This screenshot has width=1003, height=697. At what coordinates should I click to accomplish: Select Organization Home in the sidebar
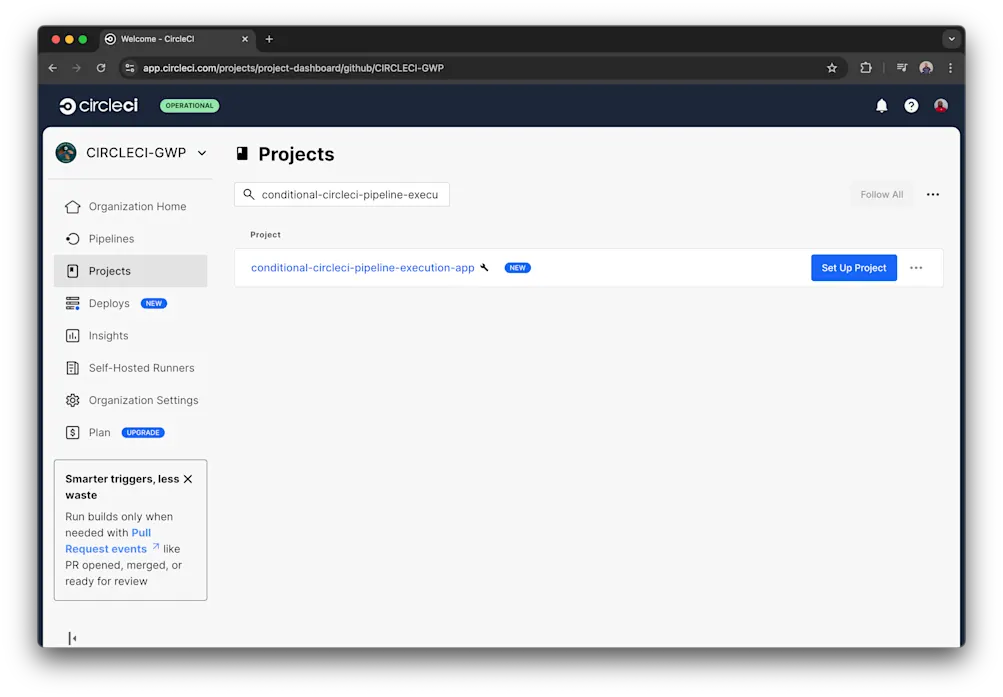tap(137, 206)
